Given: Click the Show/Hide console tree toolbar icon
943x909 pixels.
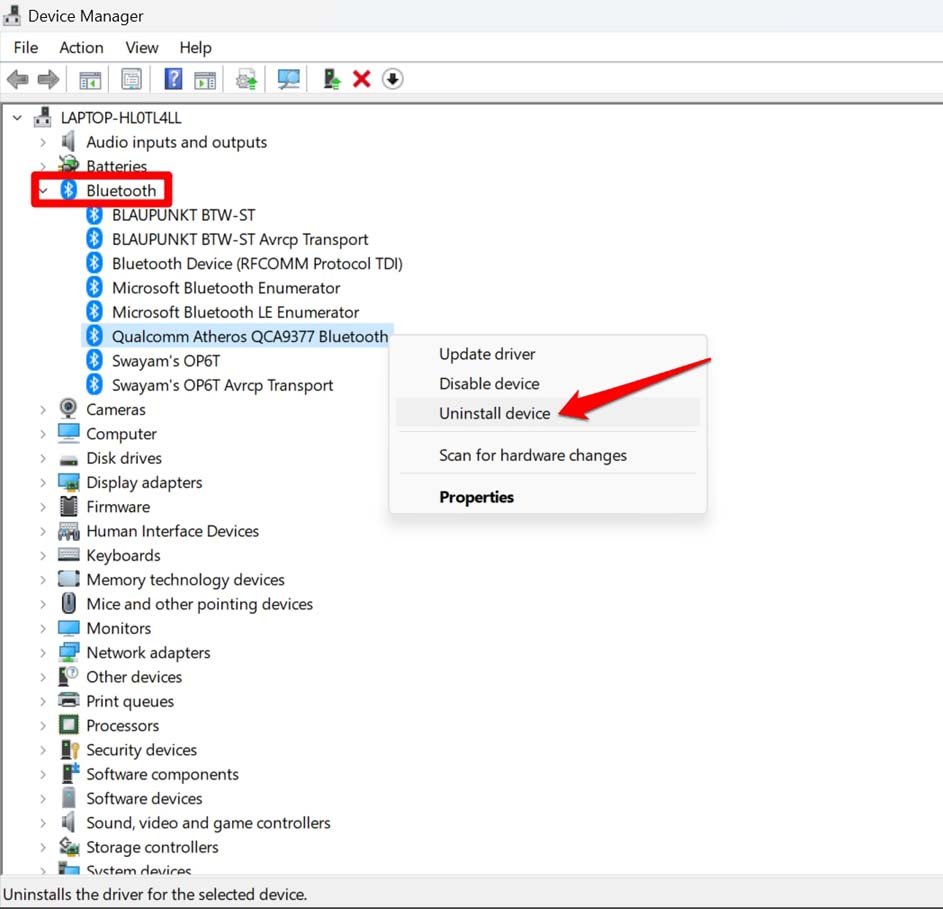Looking at the screenshot, I should 90,79.
